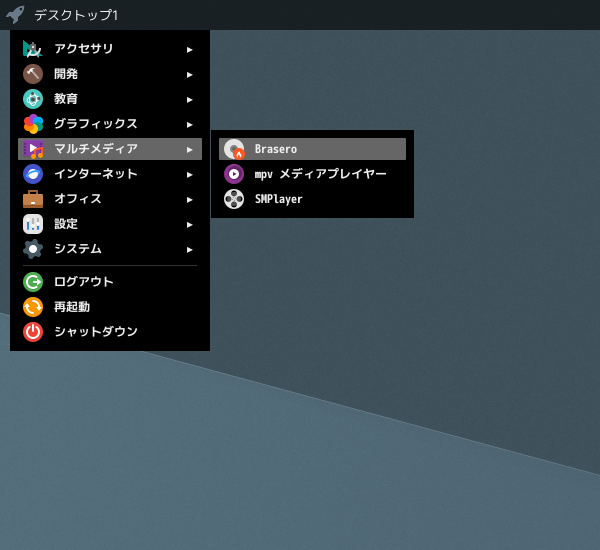600x550 pixels.
Task: Click the アクセサリ category icon
Action: 33,49
